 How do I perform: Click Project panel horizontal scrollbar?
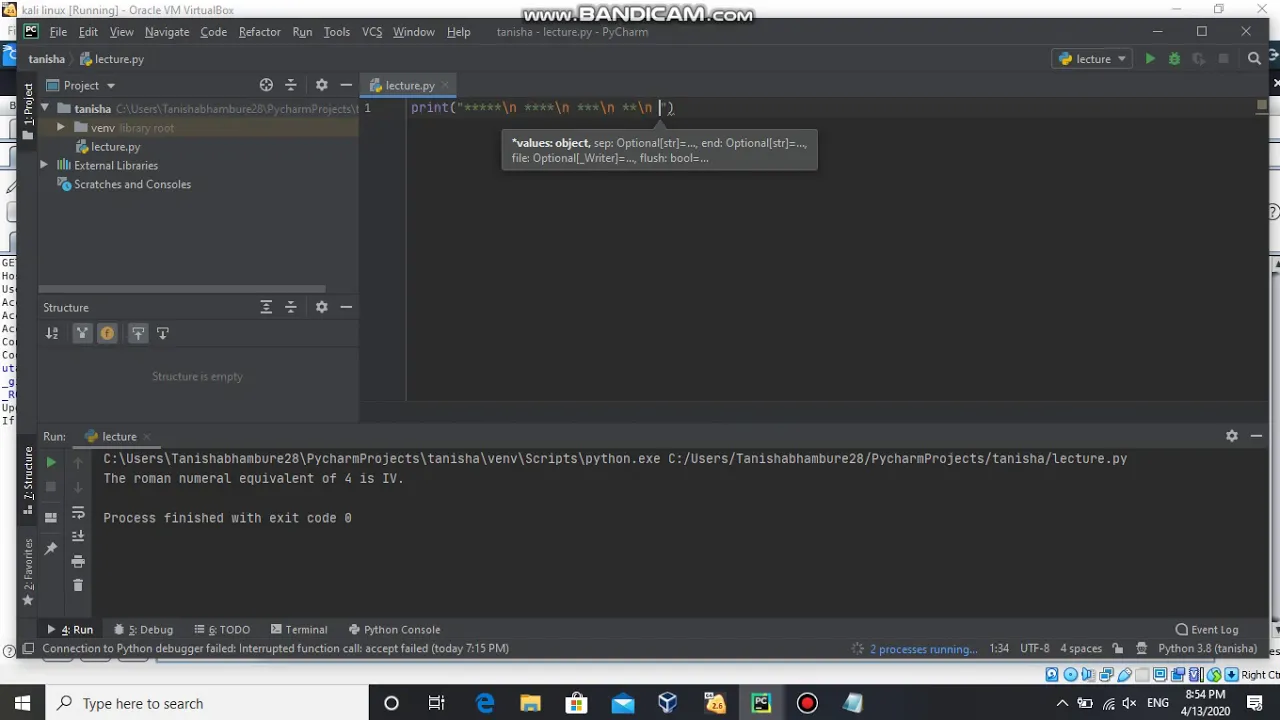click(x=181, y=288)
